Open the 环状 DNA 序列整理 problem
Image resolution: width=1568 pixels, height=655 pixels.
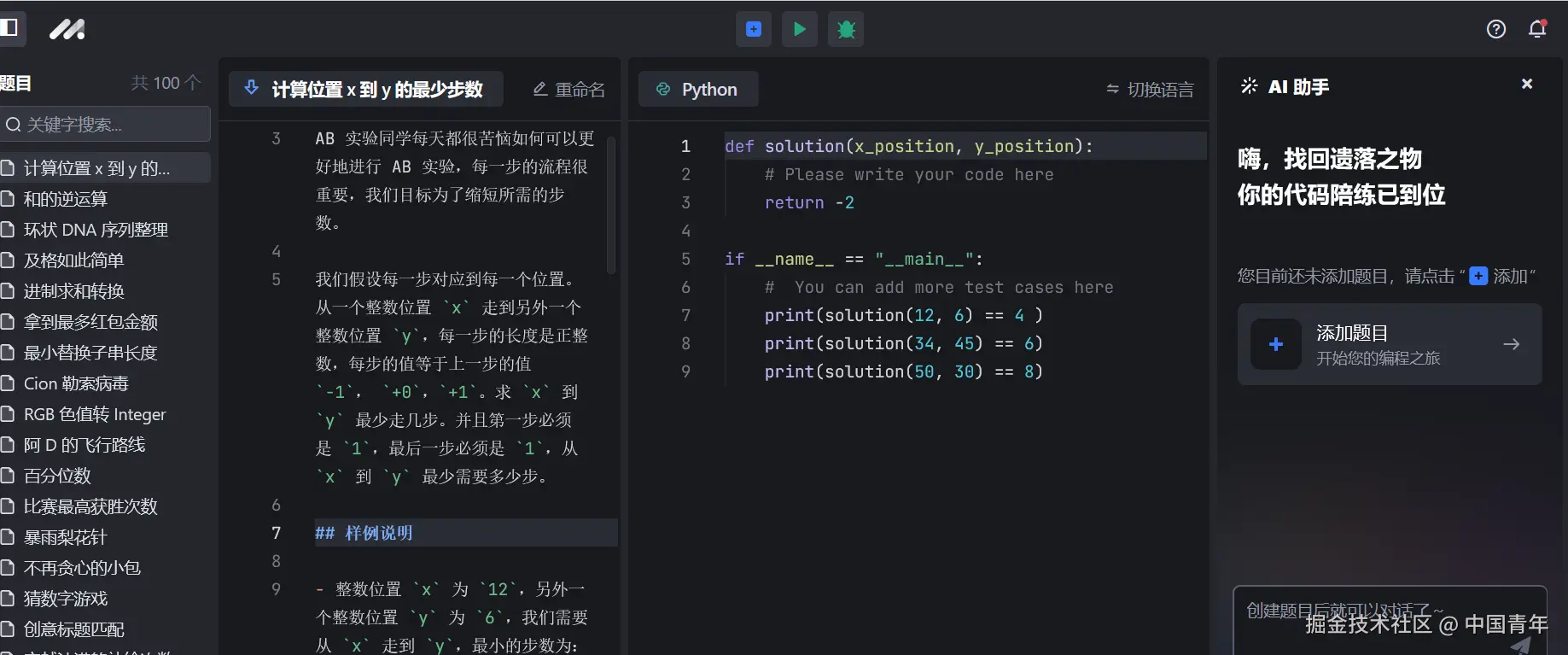(x=96, y=230)
